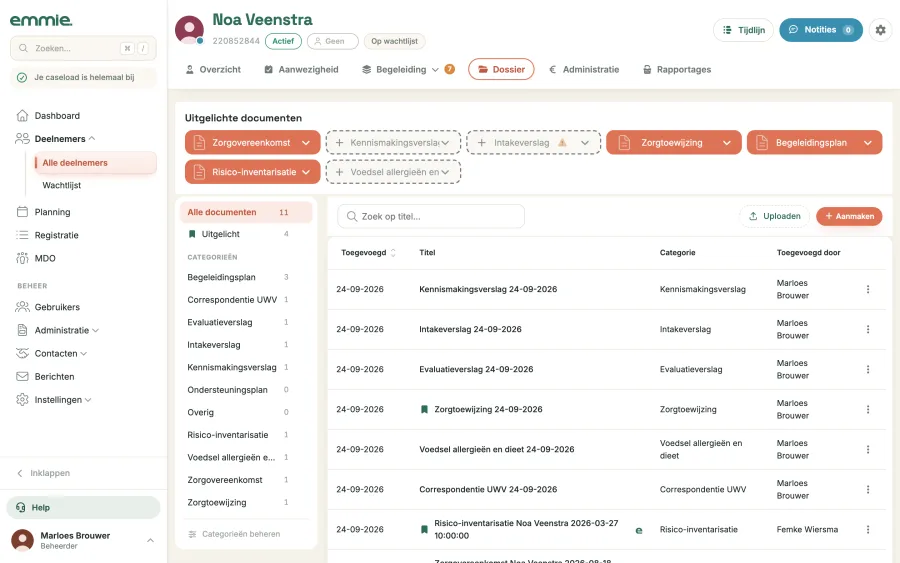Expand Begeleidingsplan featured document dropdown
Screen dimensions: 900x563
tap(867, 142)
